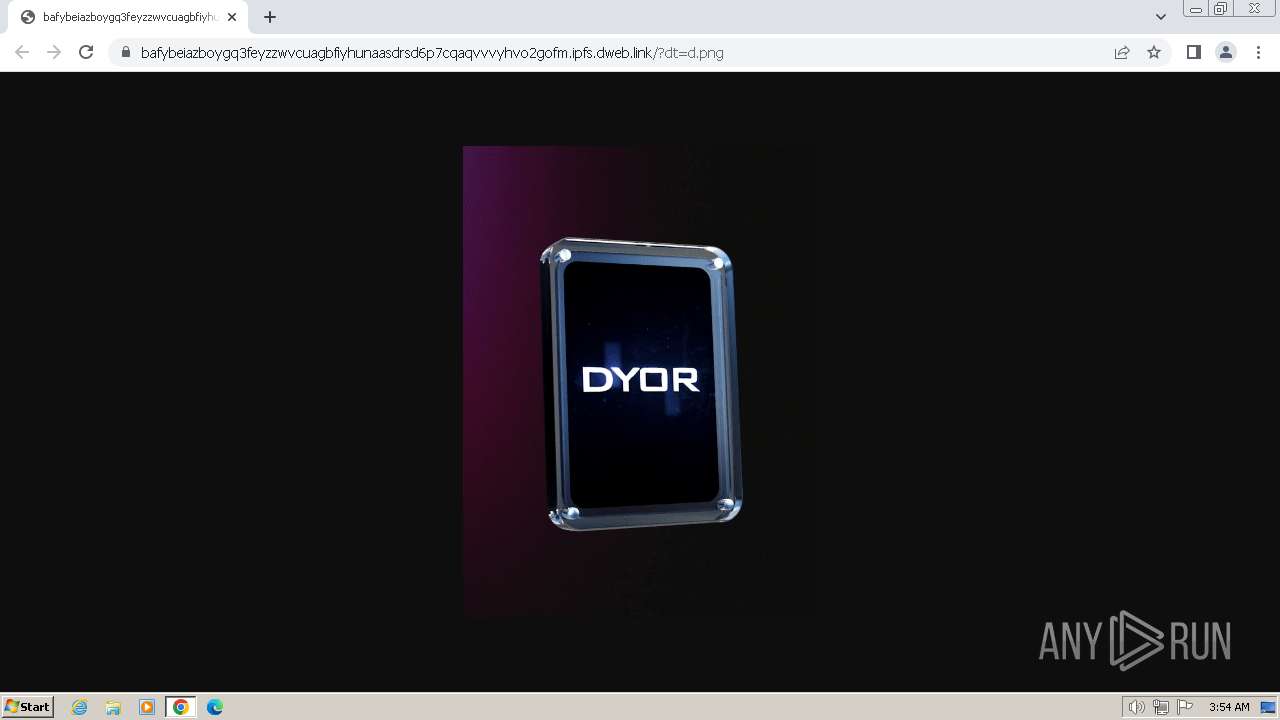Click the lock site-info icon
1280x720 pixels.
tap(126, 52)
